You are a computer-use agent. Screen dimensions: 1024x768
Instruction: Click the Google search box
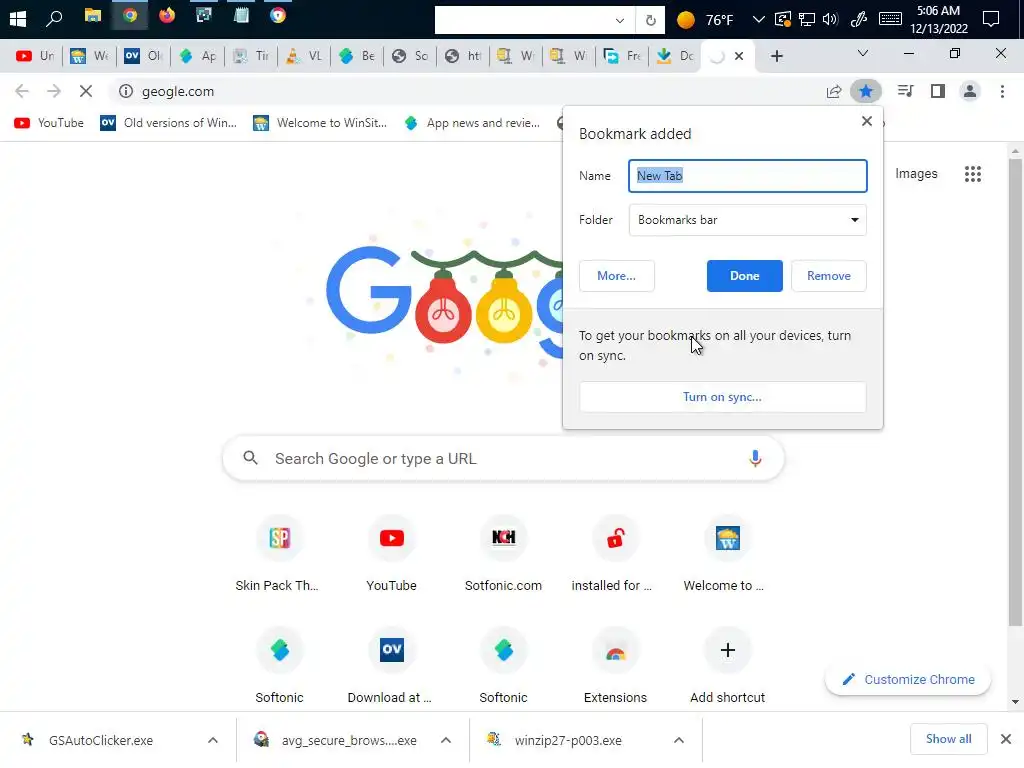tap(503, 458)
